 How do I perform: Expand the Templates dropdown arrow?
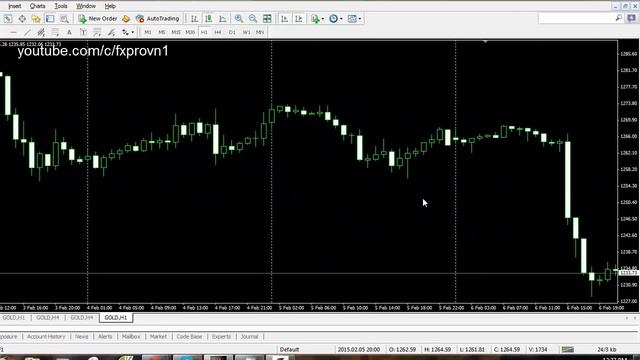coord(360,19)
